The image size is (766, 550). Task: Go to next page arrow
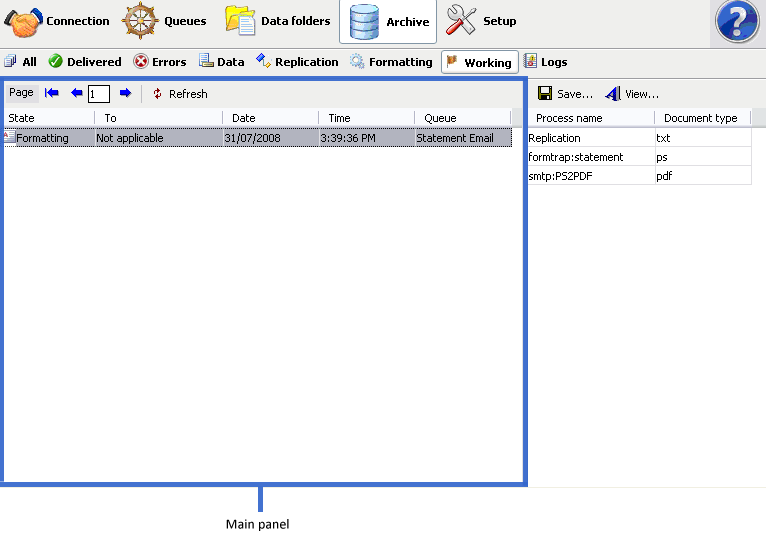125,93
